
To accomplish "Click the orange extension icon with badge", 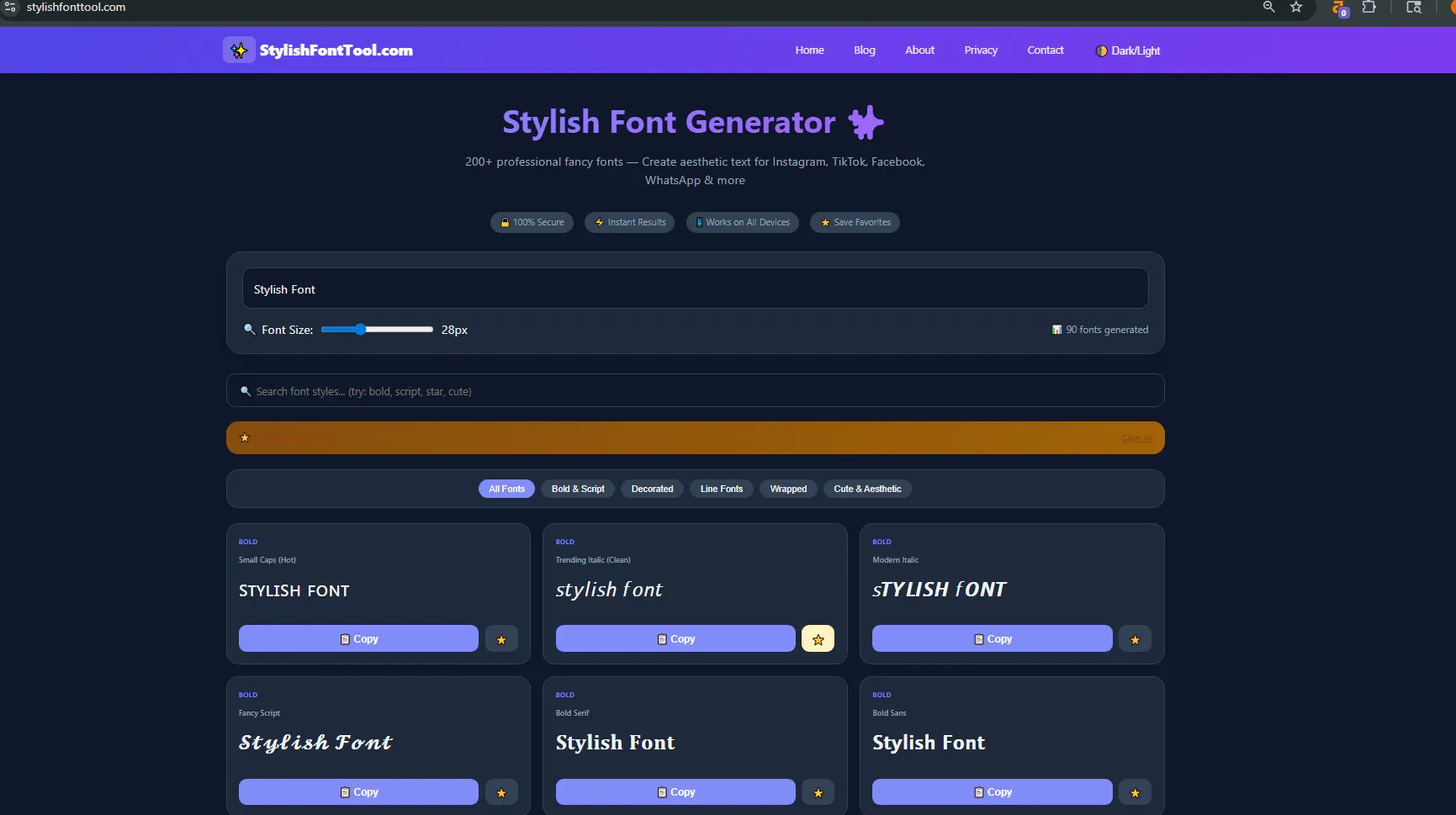I will click(1339, 8).
